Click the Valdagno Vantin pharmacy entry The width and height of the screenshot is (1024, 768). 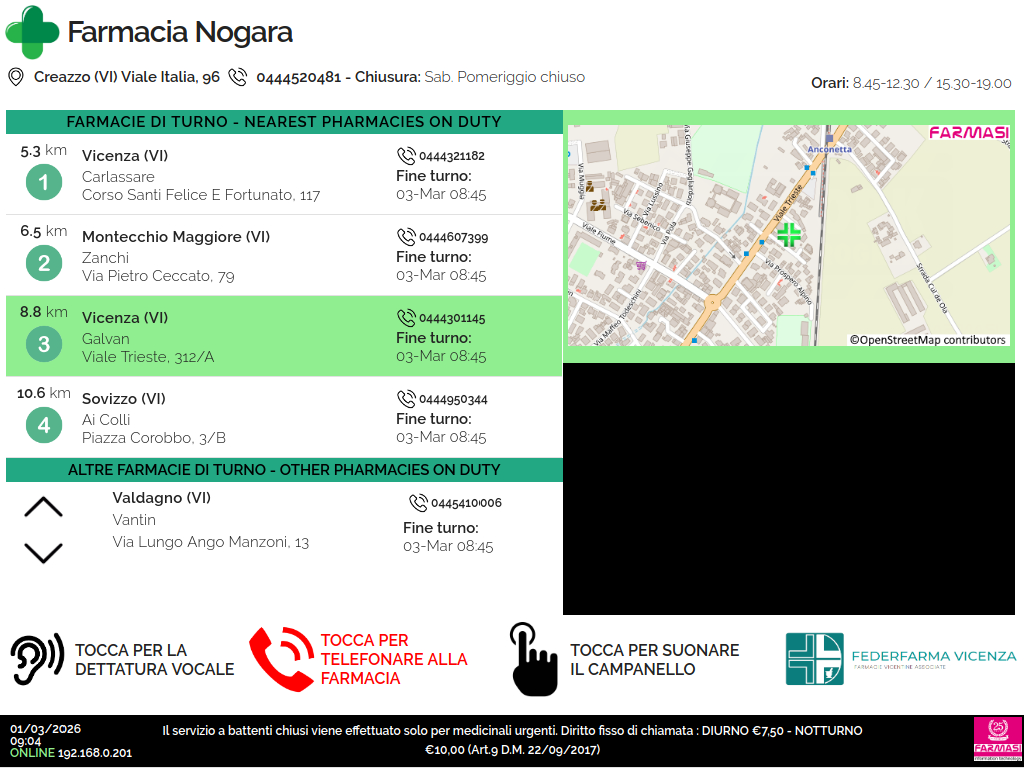[x=210, y=520]
